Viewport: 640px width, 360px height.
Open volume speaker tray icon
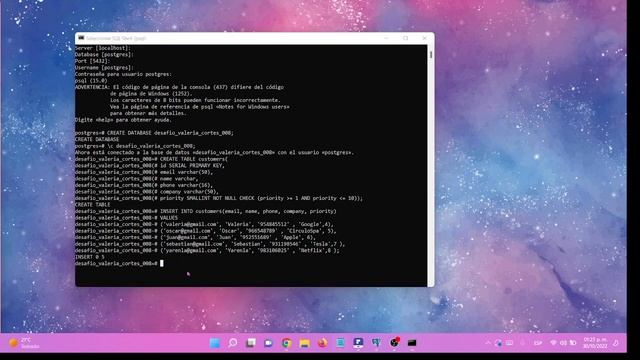[563, 343]
